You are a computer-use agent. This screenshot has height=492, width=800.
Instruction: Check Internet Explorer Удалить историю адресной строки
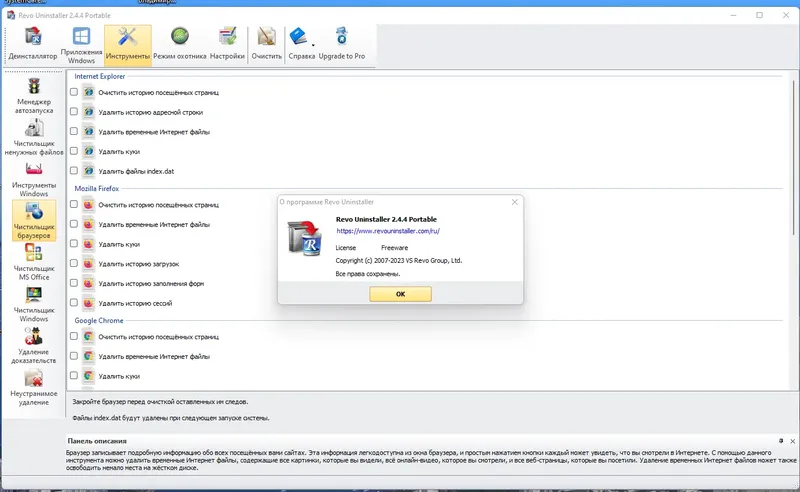[x=74, y=111]
